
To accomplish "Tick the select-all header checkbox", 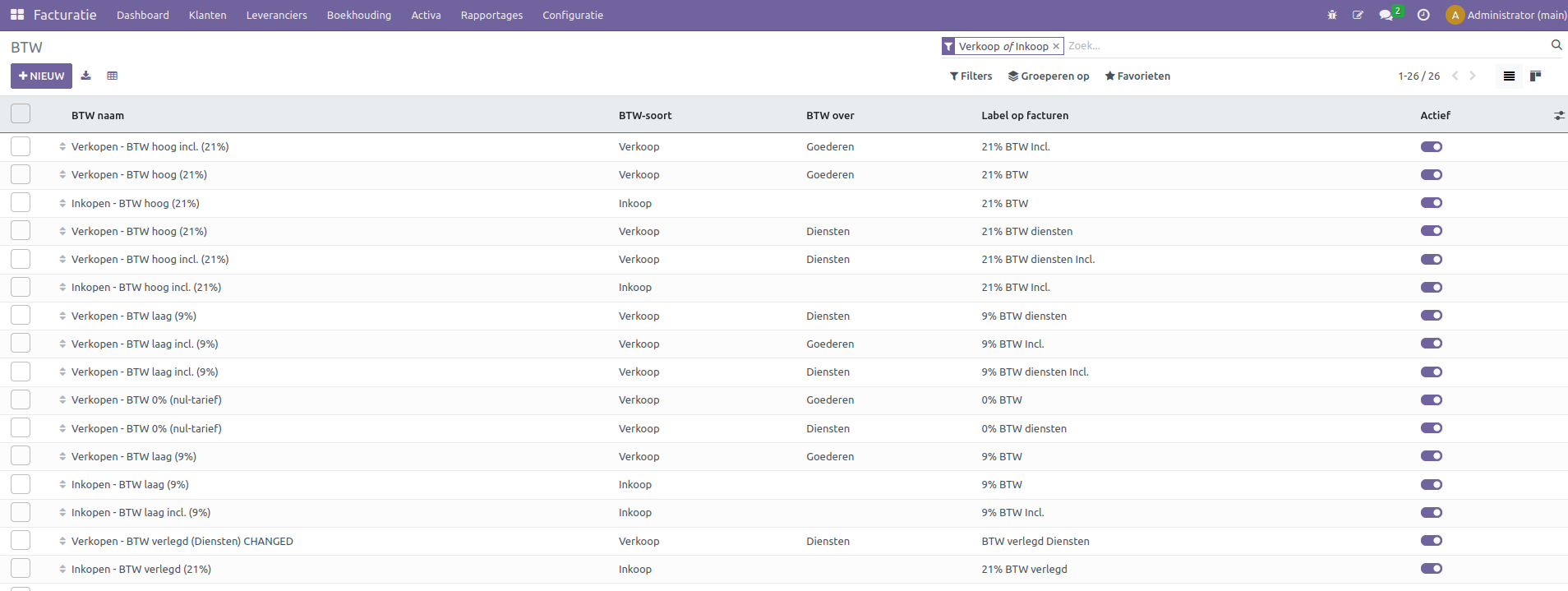I will 21,114.
